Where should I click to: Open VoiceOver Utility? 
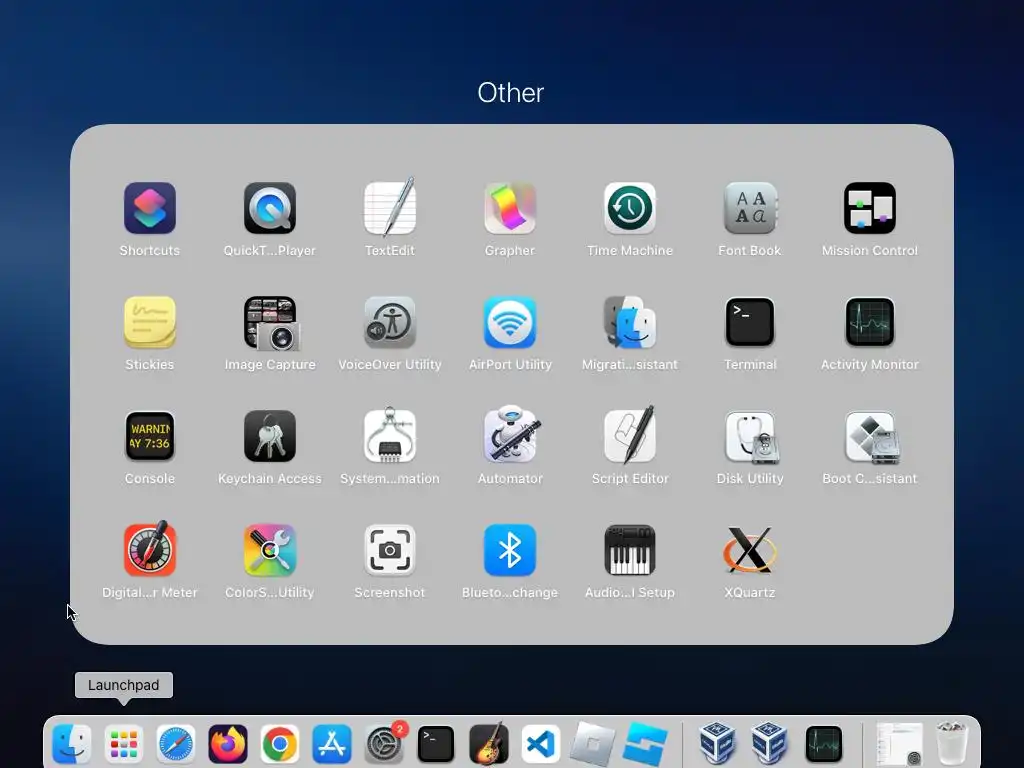point(390,323)
